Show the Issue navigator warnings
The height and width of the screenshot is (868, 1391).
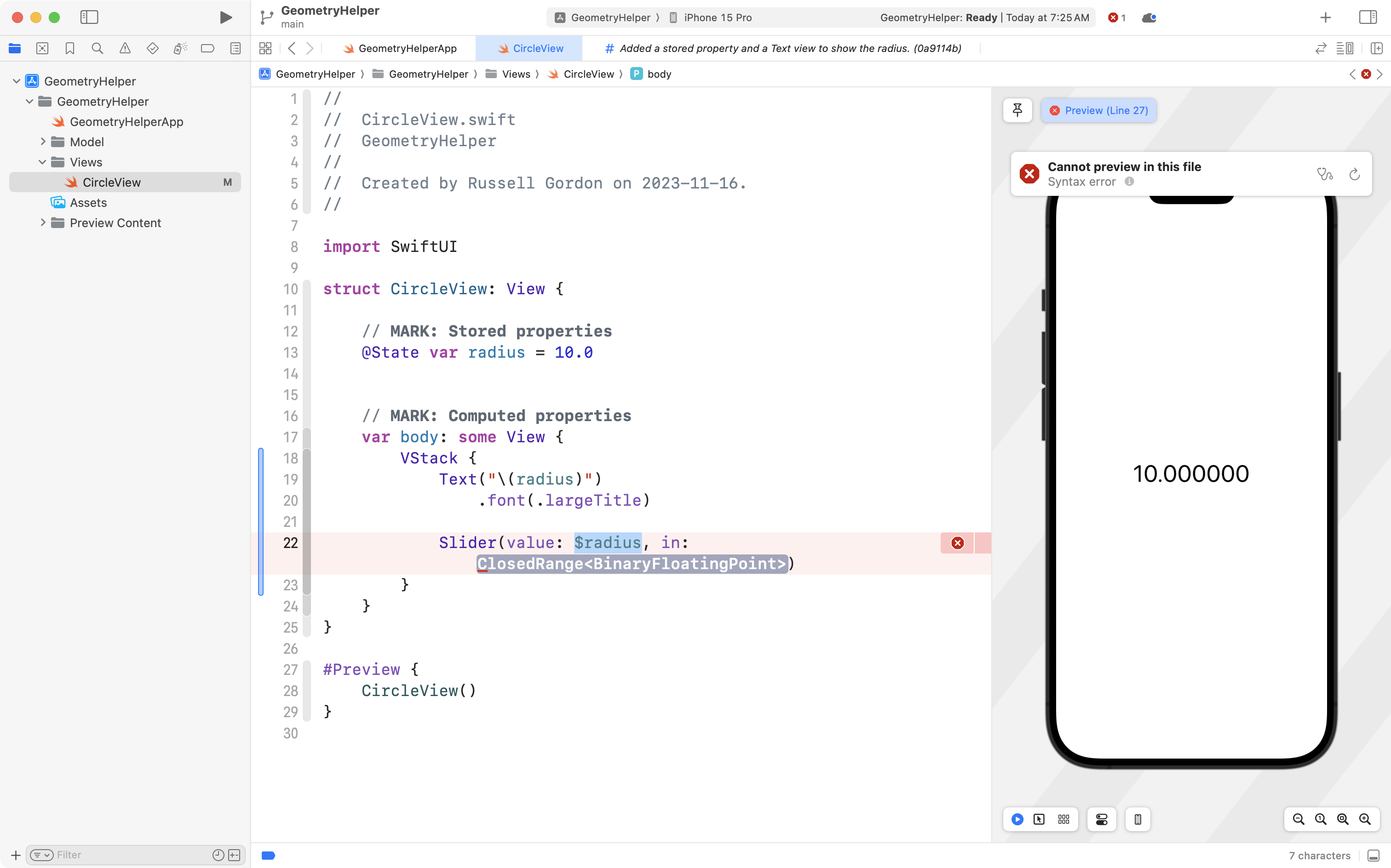pyautogui.click(x=125, y=48)
